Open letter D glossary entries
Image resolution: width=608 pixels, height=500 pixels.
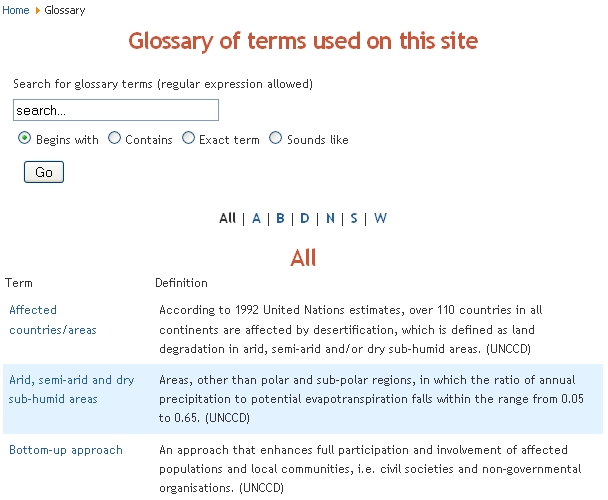(305, 218)
